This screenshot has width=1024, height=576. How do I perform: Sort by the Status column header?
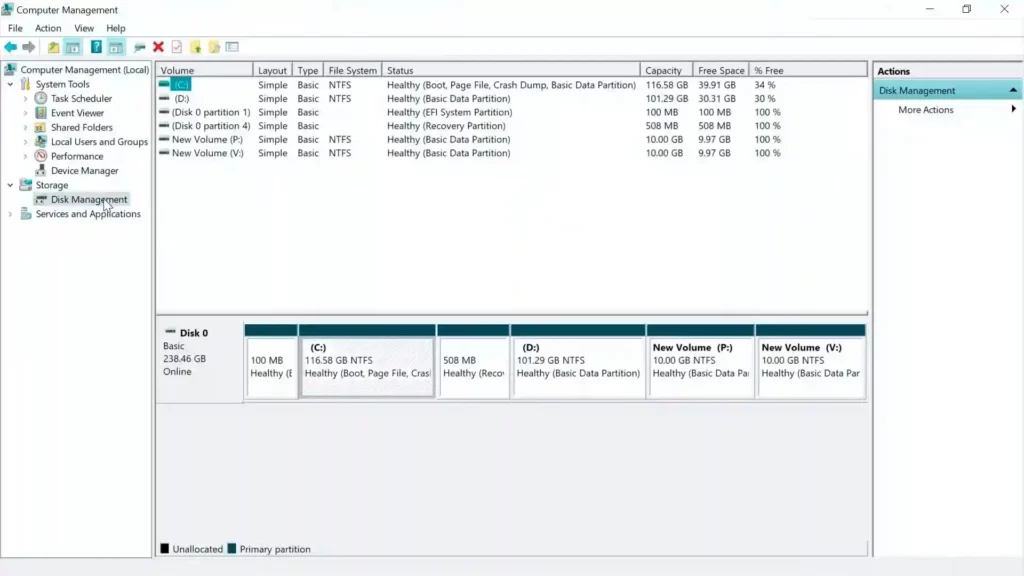click(x=511, y=70)
